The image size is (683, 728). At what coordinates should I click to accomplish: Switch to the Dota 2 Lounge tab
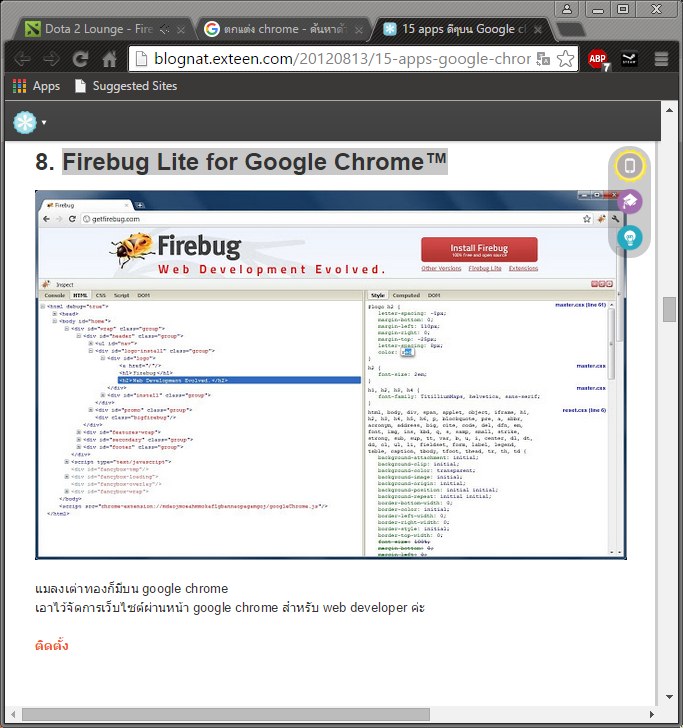coord(95,29)
